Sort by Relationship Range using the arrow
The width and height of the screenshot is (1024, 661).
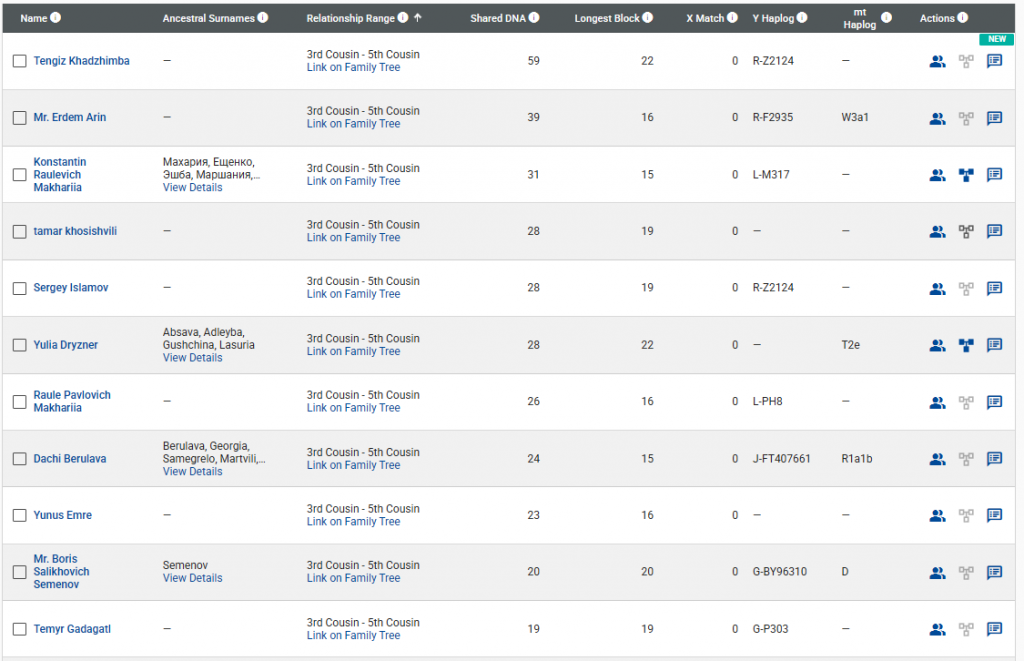[417, 18]
